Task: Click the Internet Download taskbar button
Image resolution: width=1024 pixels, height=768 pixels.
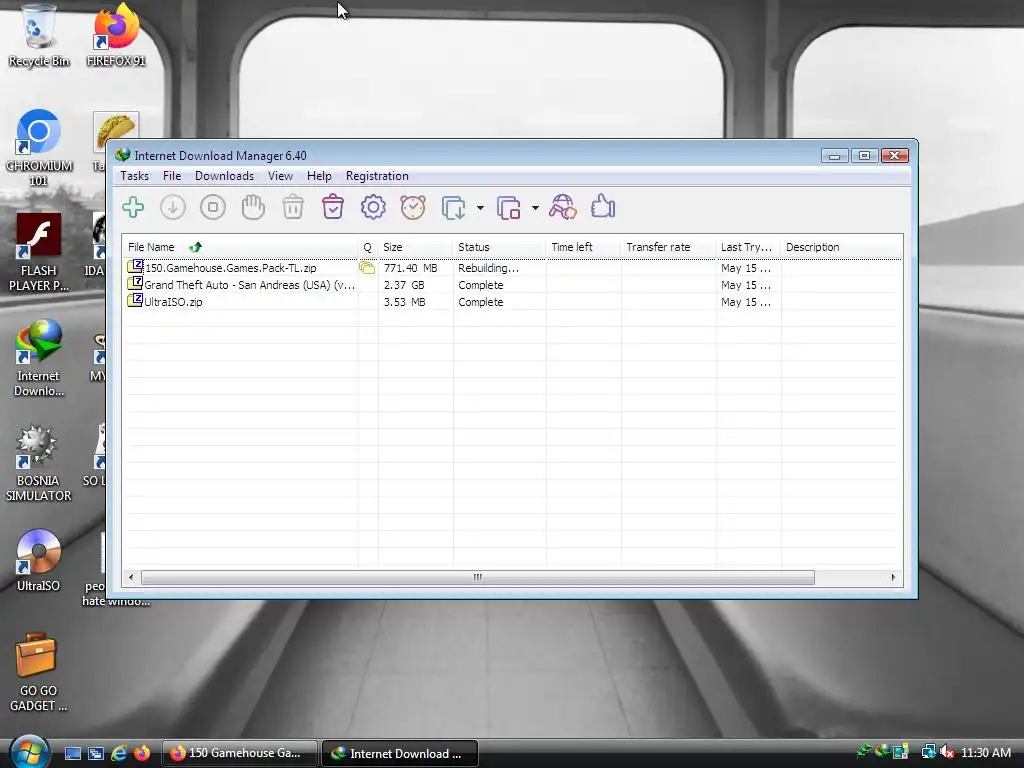Action: coord(400,753)
